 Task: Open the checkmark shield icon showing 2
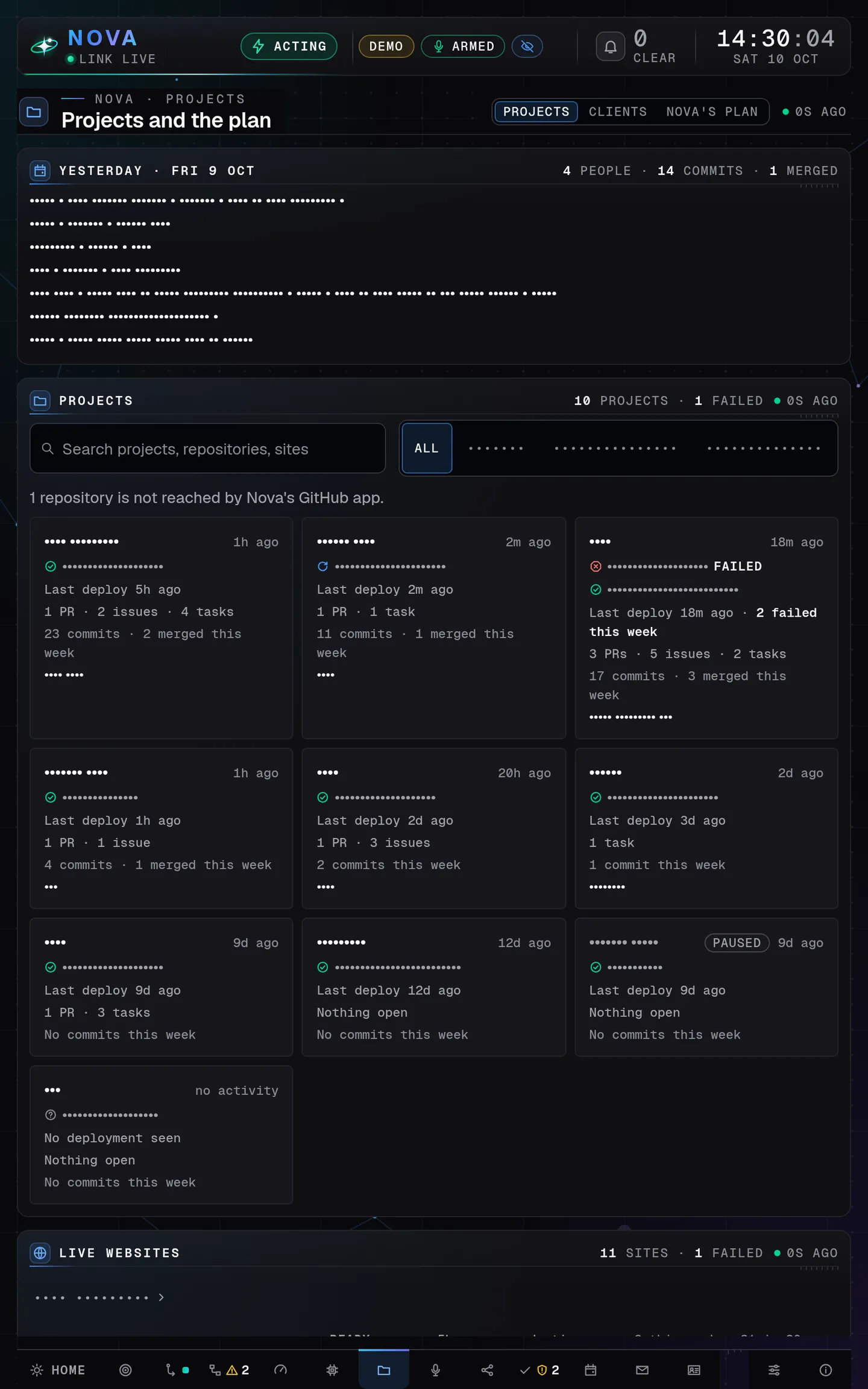[x=539, y=1370]
